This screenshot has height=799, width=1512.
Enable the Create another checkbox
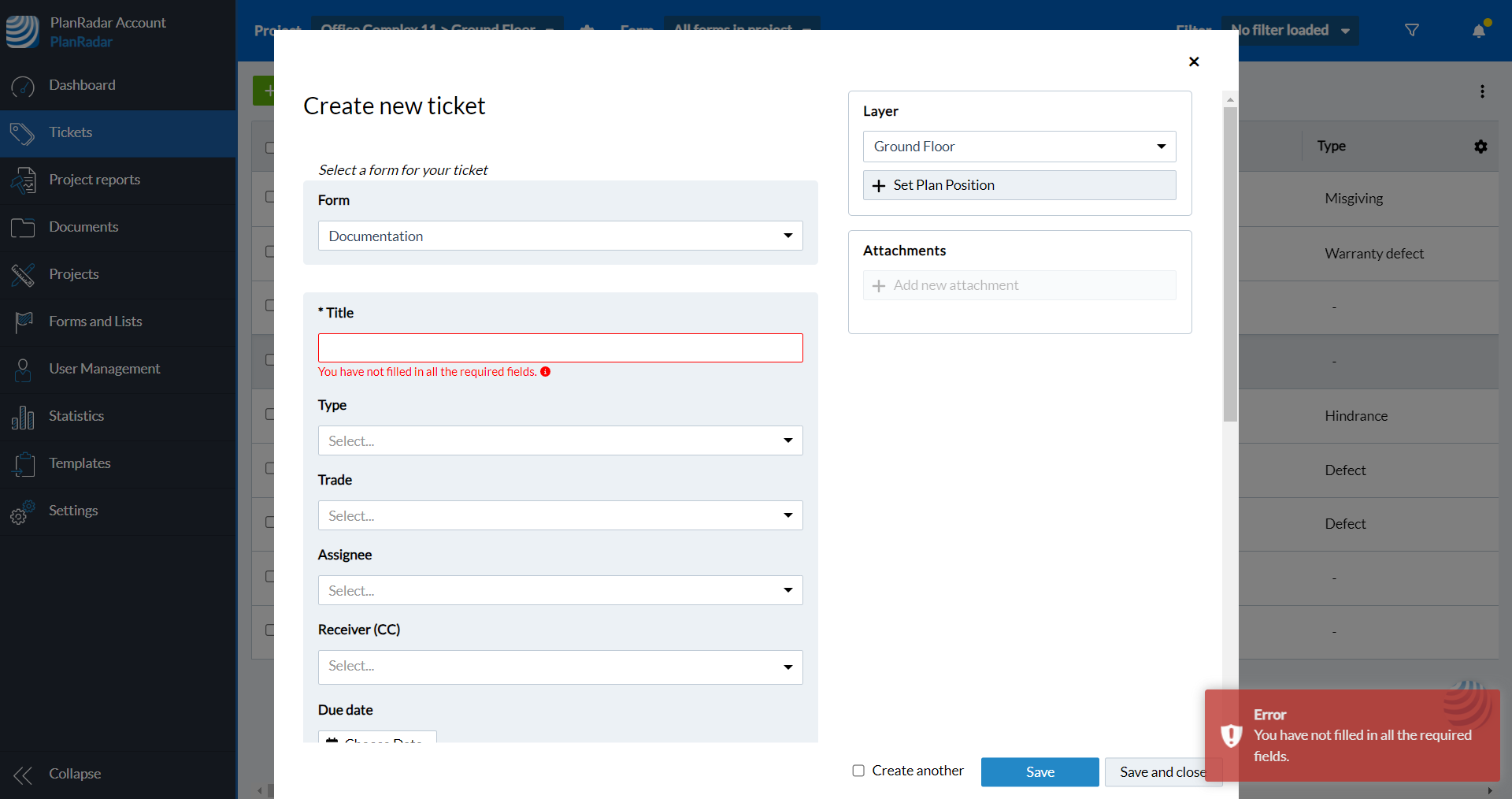pos(858,771)
